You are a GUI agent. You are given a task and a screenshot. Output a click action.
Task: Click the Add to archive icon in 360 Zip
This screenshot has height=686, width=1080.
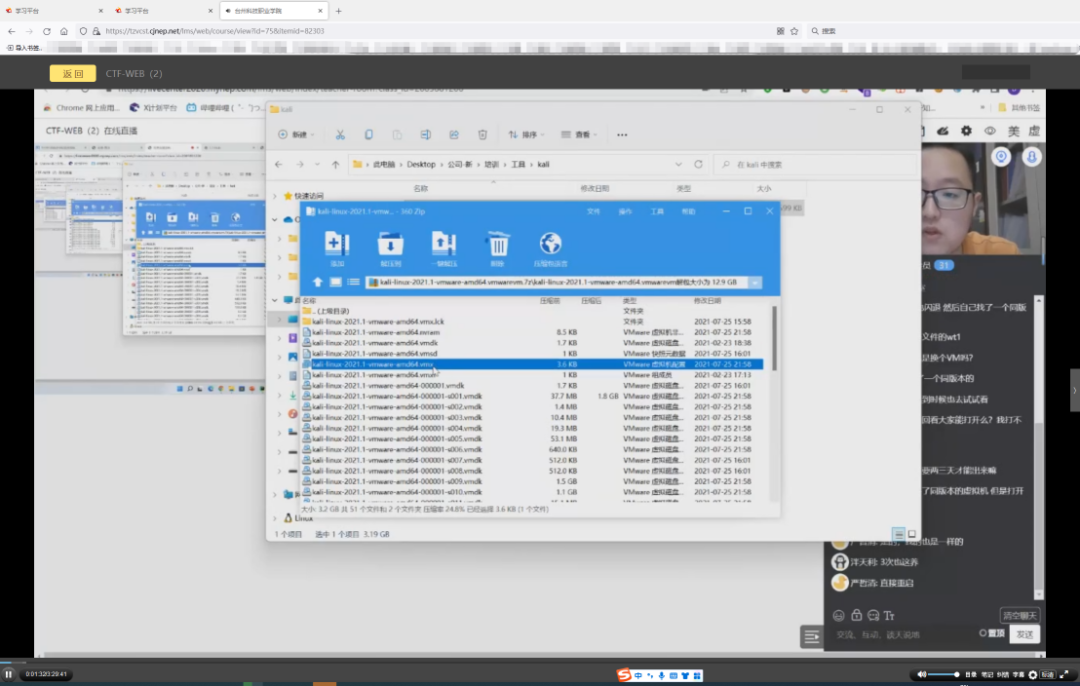point(337,244)
